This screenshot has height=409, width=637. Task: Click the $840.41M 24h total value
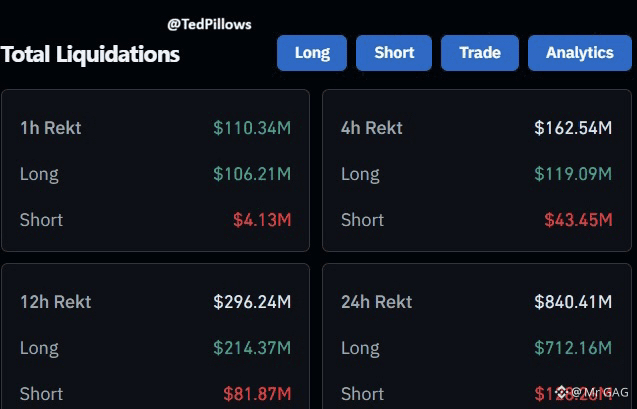click(573, 302)
